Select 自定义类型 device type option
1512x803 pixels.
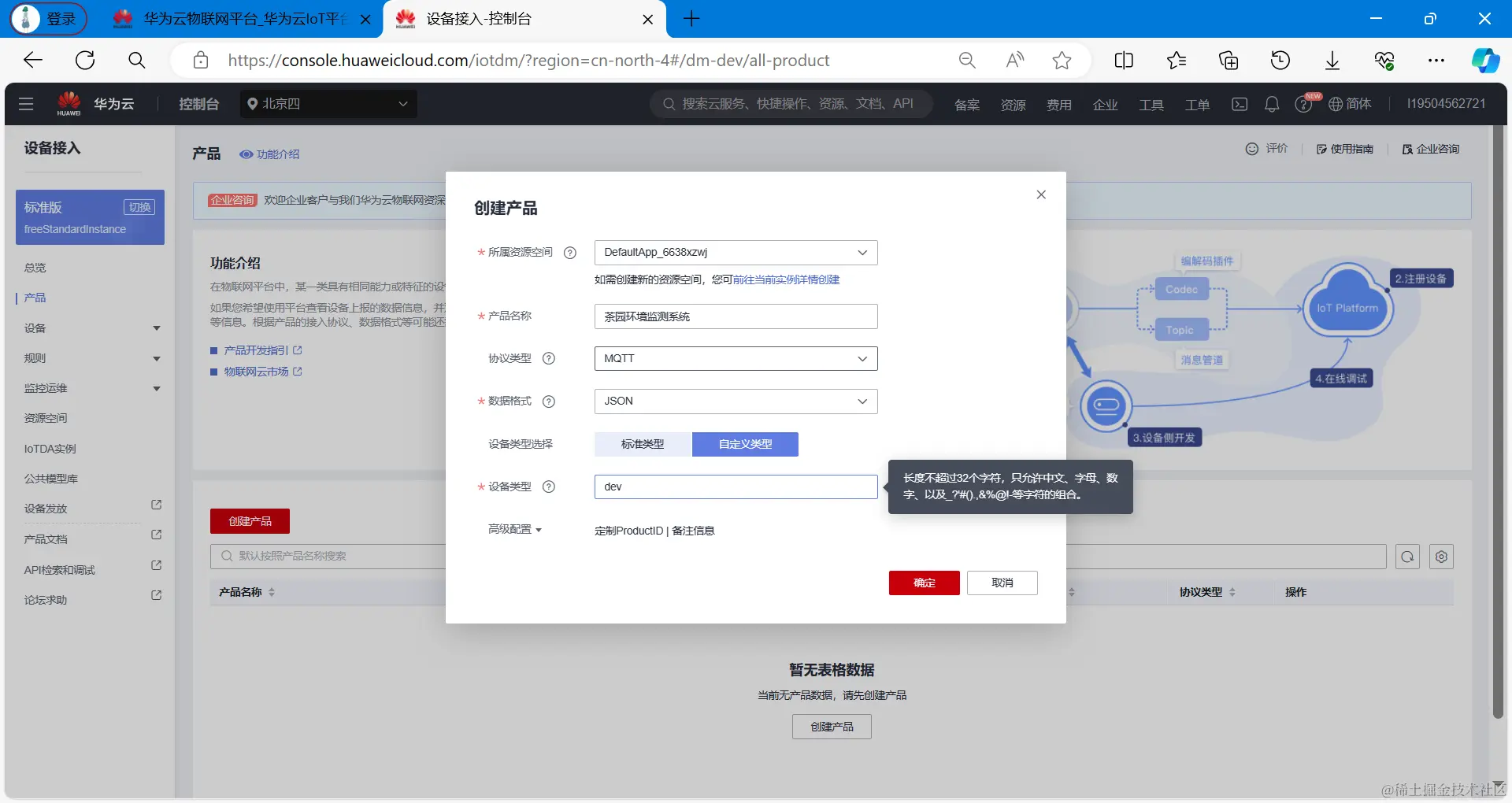[745, 444]
